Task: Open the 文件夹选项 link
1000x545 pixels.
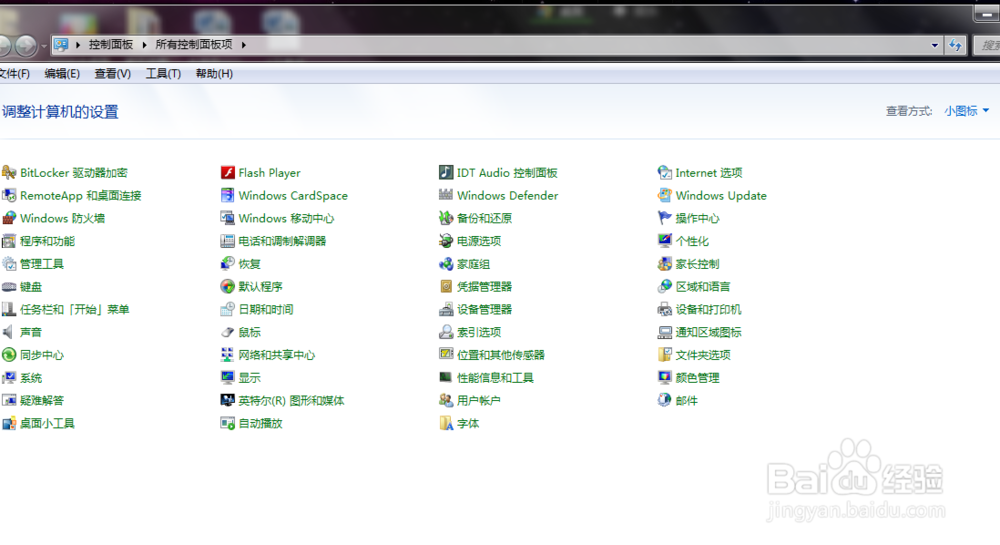Action: [703, 355]
